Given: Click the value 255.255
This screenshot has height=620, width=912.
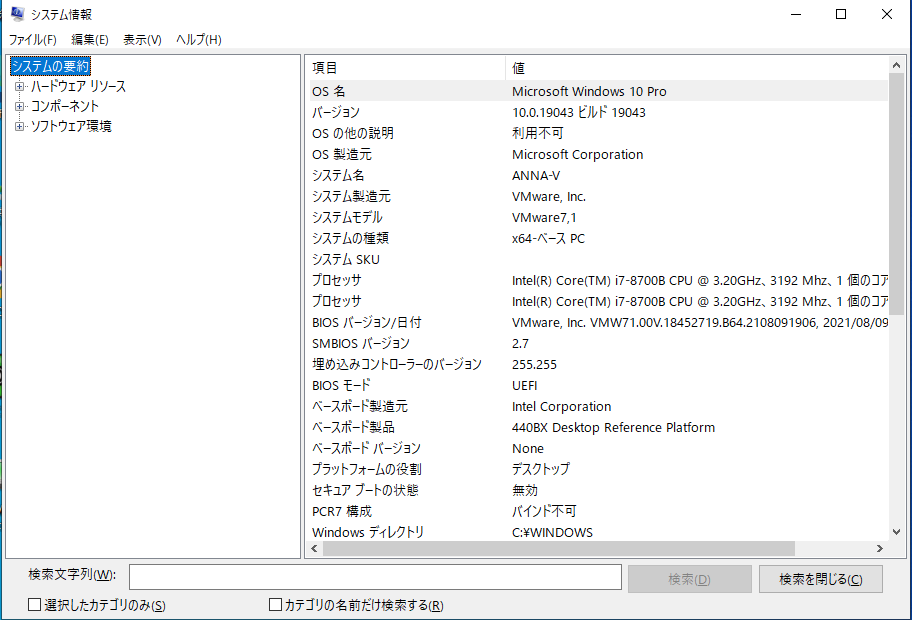Looking at the screenshot, I should coord(534,364).
